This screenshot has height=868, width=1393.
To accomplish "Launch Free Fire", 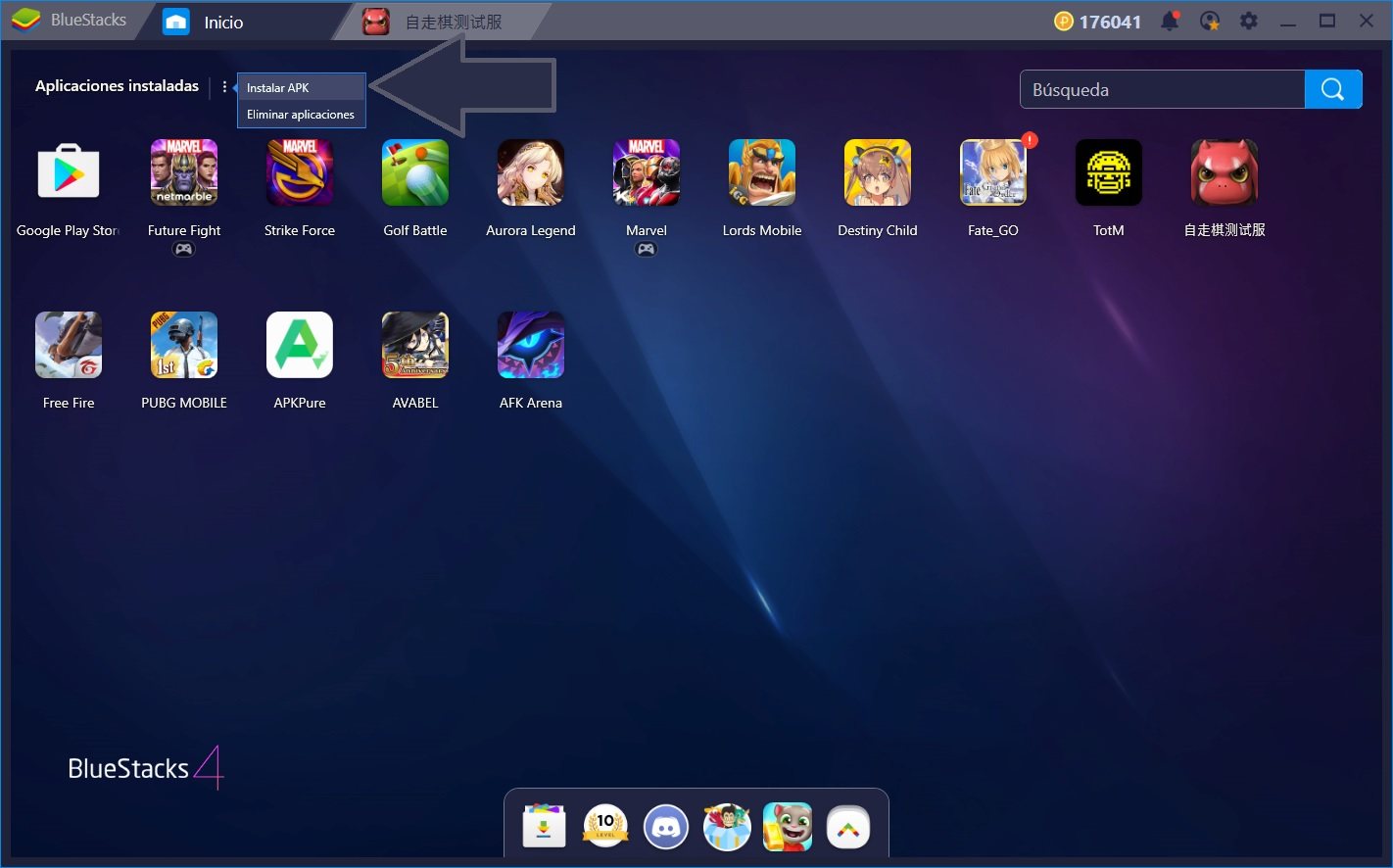I will [x=69, y=345].
